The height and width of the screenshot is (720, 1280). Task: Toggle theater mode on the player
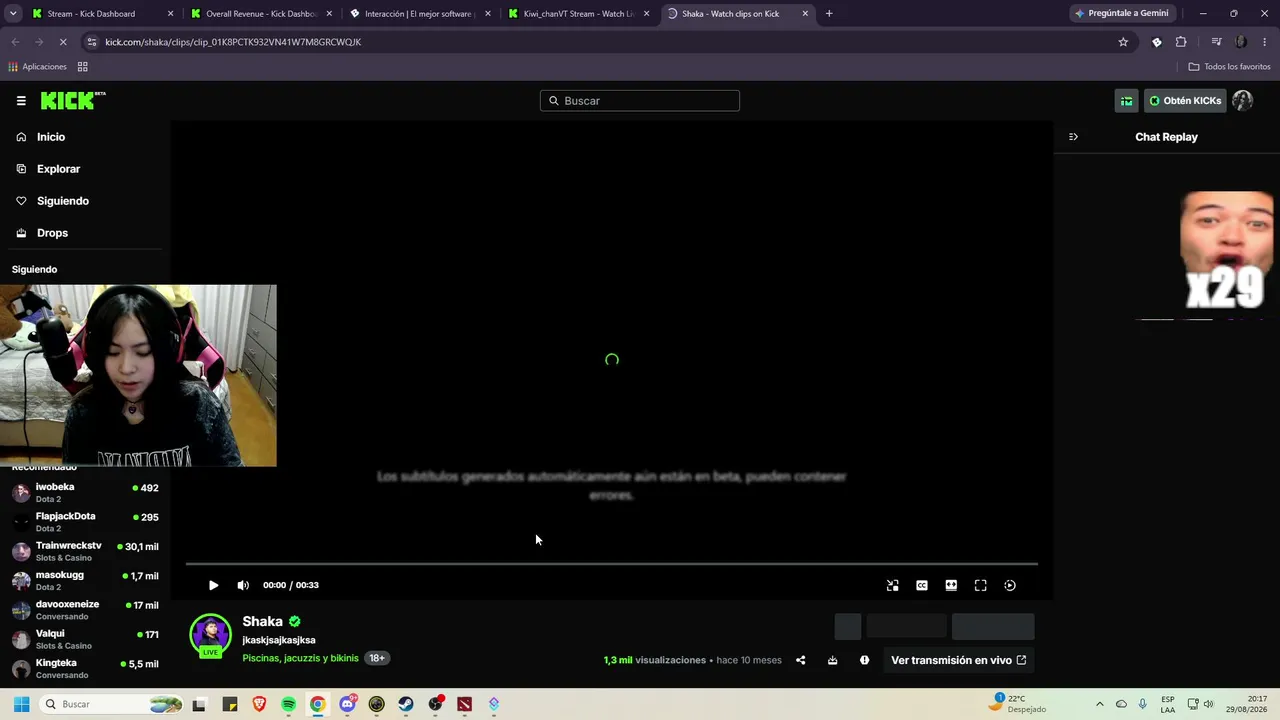pyautogui.click(x=951, y=585)
